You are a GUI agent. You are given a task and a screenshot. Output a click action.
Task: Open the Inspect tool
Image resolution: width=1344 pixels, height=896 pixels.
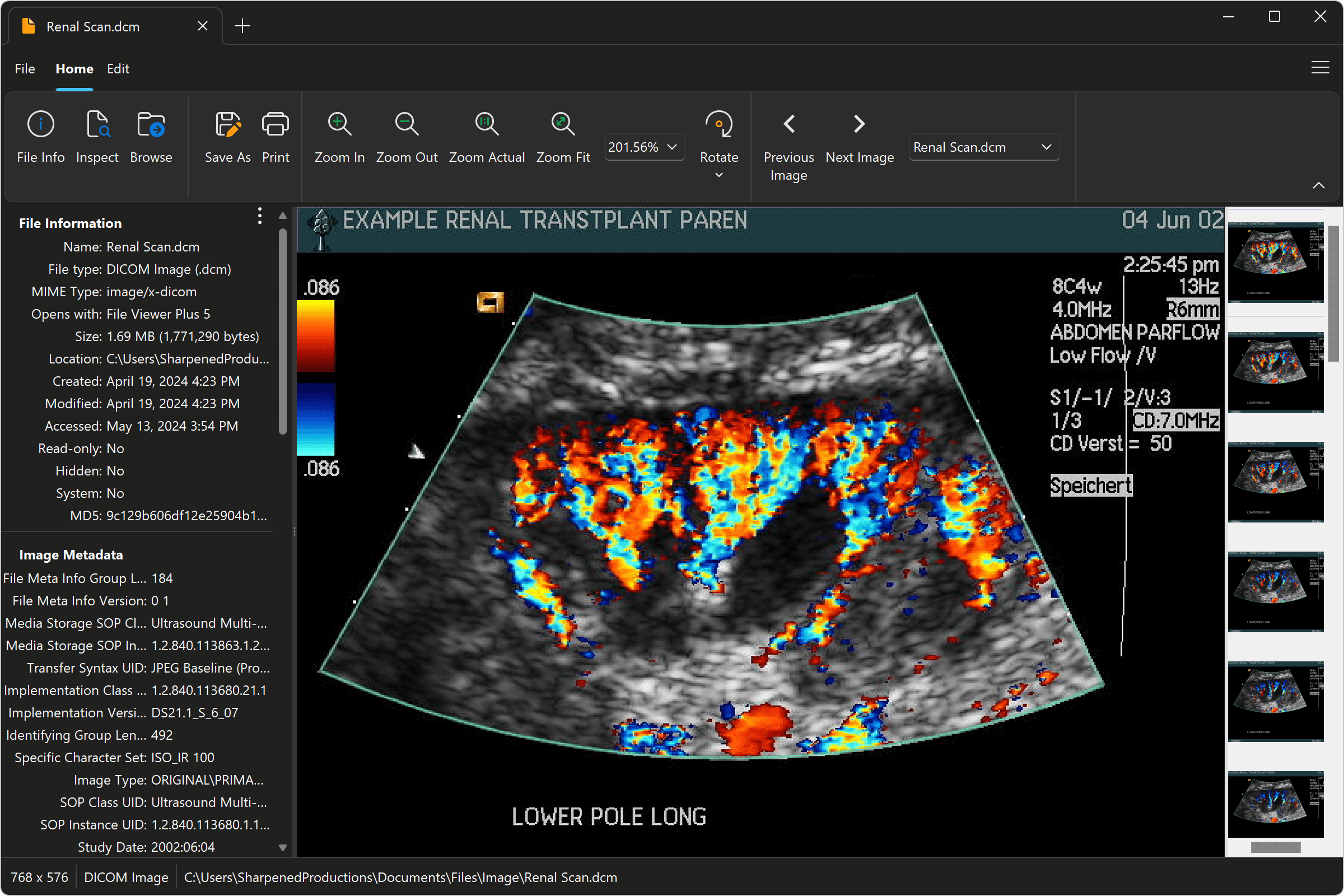[x=97, y=124]
